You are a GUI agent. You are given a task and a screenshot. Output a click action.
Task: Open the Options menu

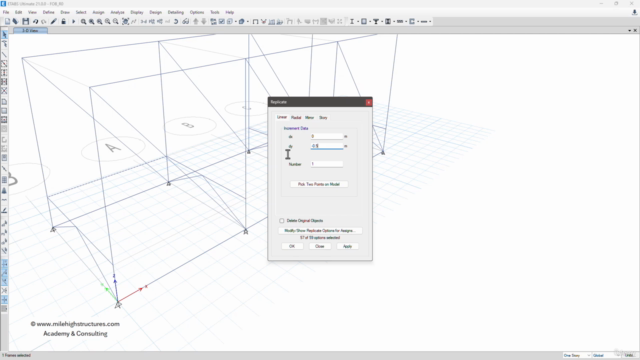(197, 12)
